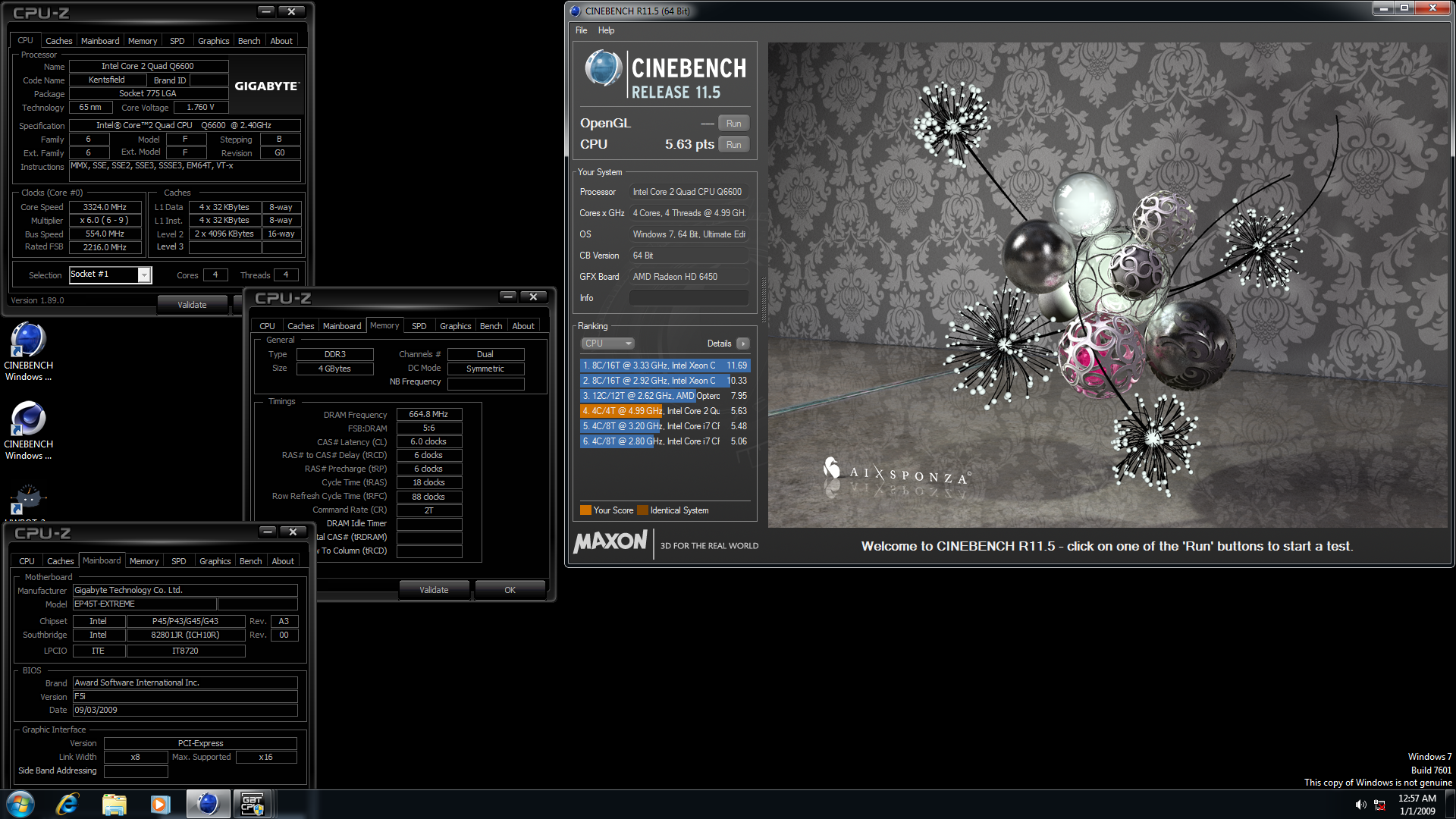This screenshot has height=819, width=1456.
Task: Click the Processor field Intel Core 2 Quad CPU Q6600
Action: pyautogui.click(x=689, y=192)
